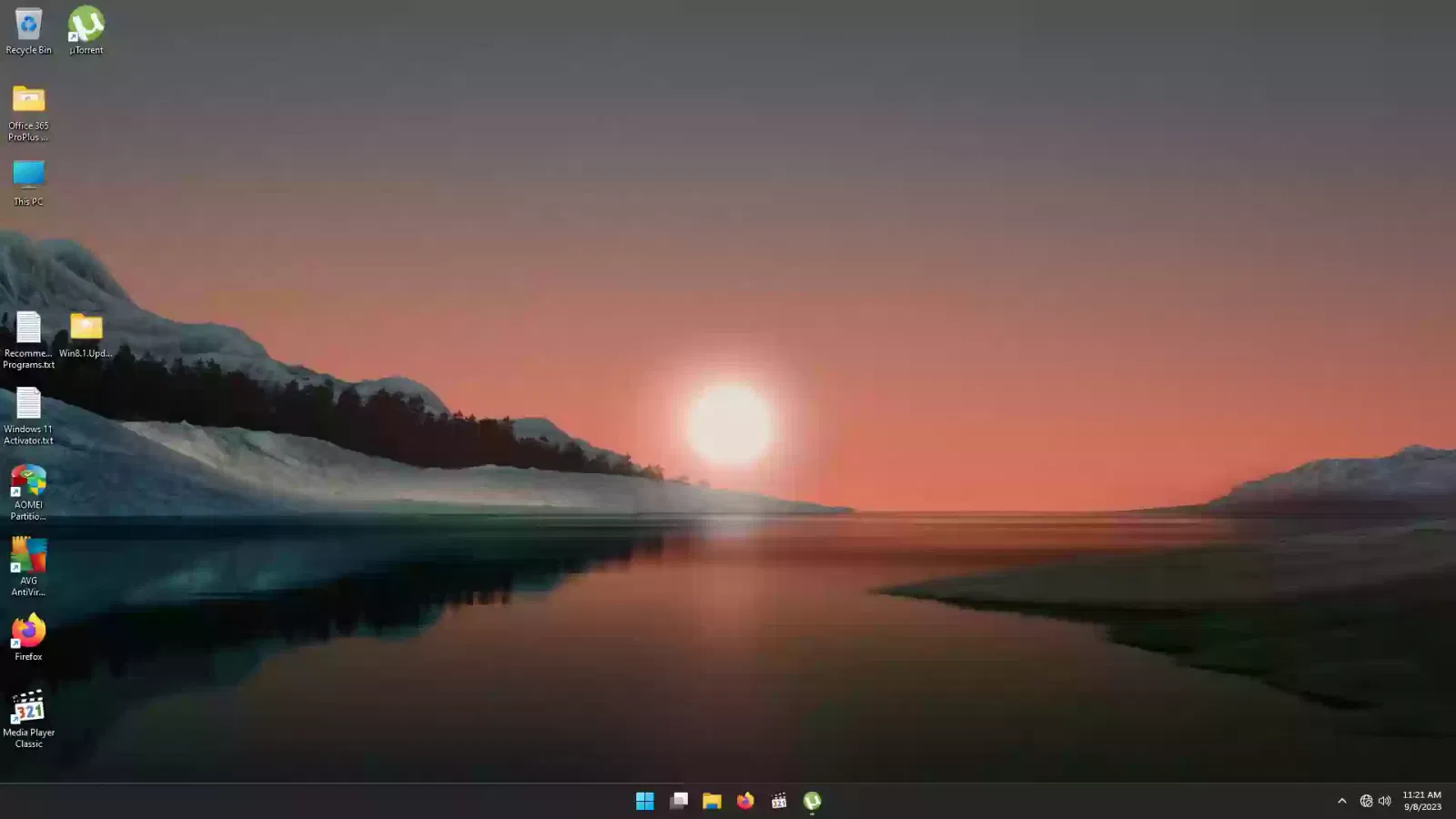Select the Windows 11 Activator.txt file
This screenshot has height=819, width=1456.
pyautogui.click(x=28, y=416)
